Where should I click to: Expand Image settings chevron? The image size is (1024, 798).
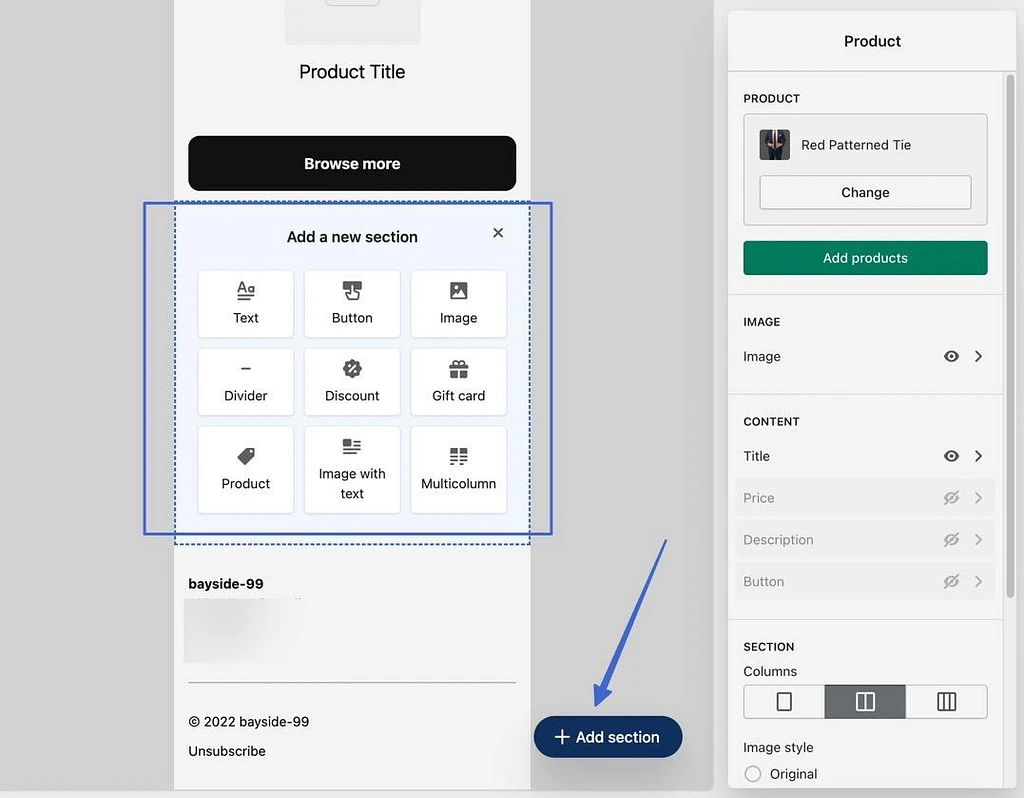tap(978, 356)
